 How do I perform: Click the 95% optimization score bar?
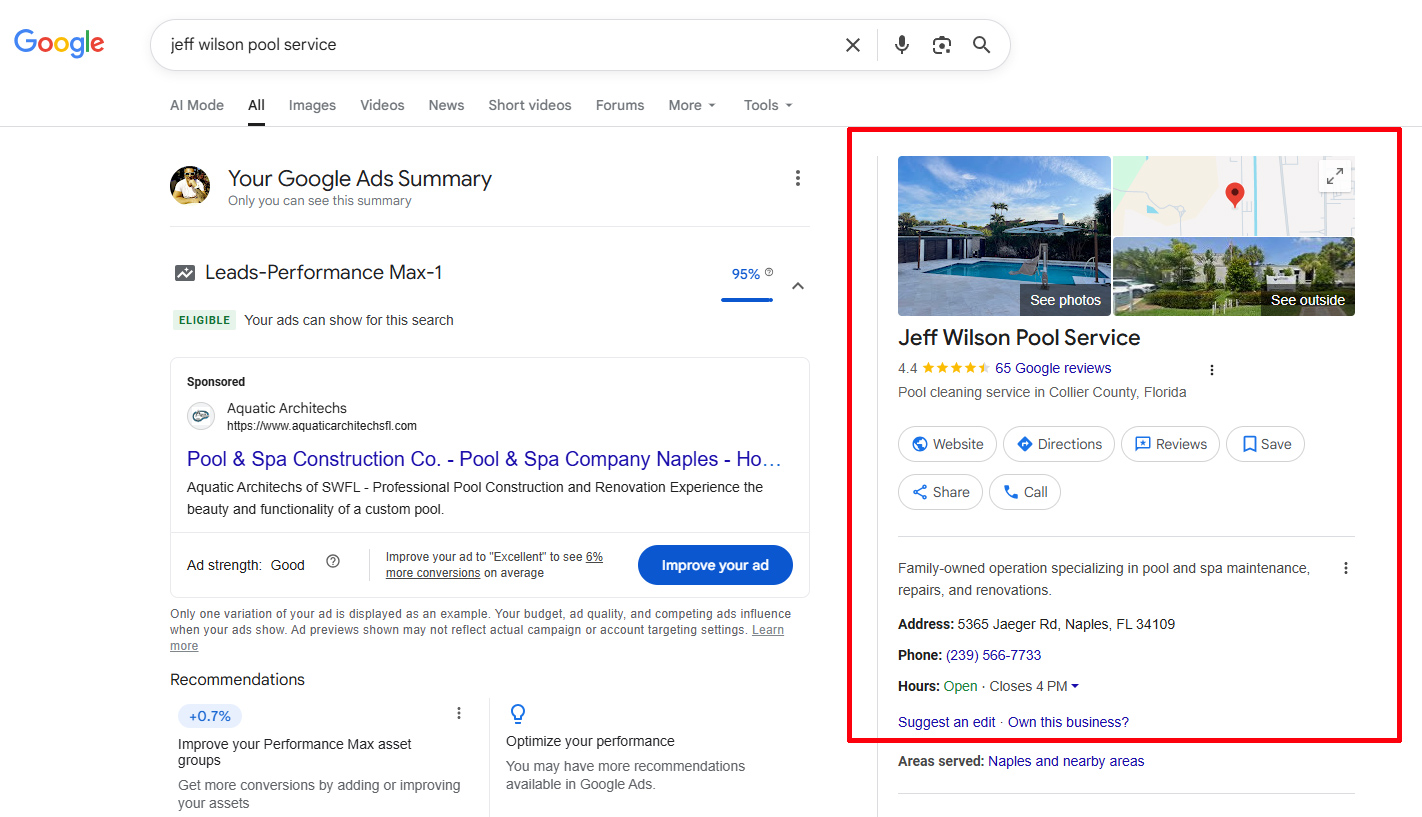point(748,280)
